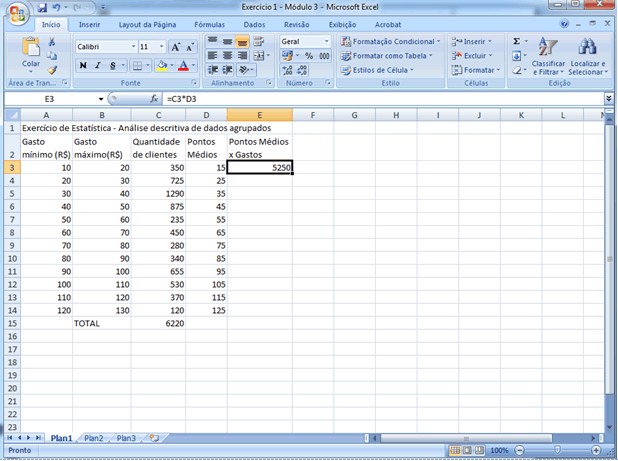Image resolution: width=618 pixels, height=461 pixels.
Task: Open the Plan2 sheet tab
Action: (93, 438)
